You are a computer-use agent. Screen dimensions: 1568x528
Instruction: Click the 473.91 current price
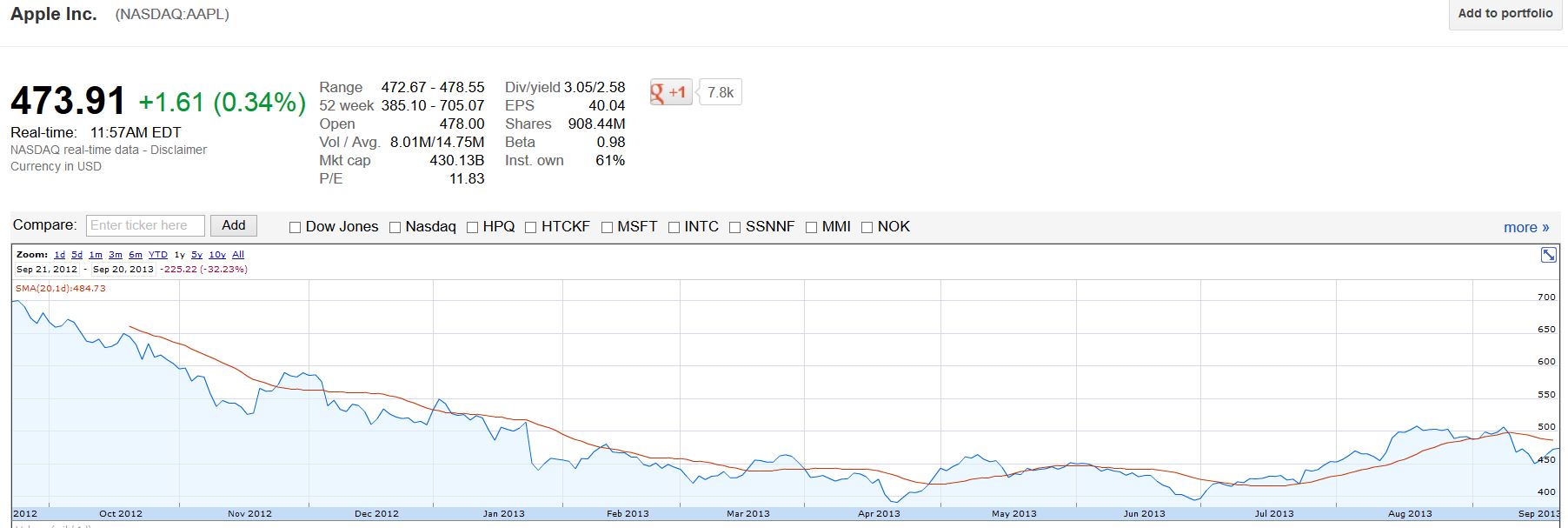(68, 101)
